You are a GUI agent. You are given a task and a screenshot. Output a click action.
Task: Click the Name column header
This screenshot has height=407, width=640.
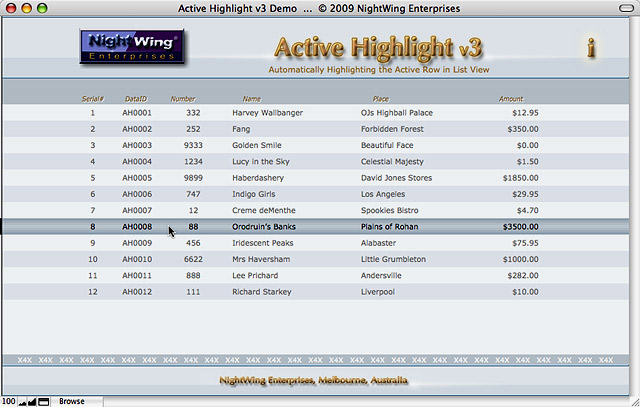click(x=251, y=99)
